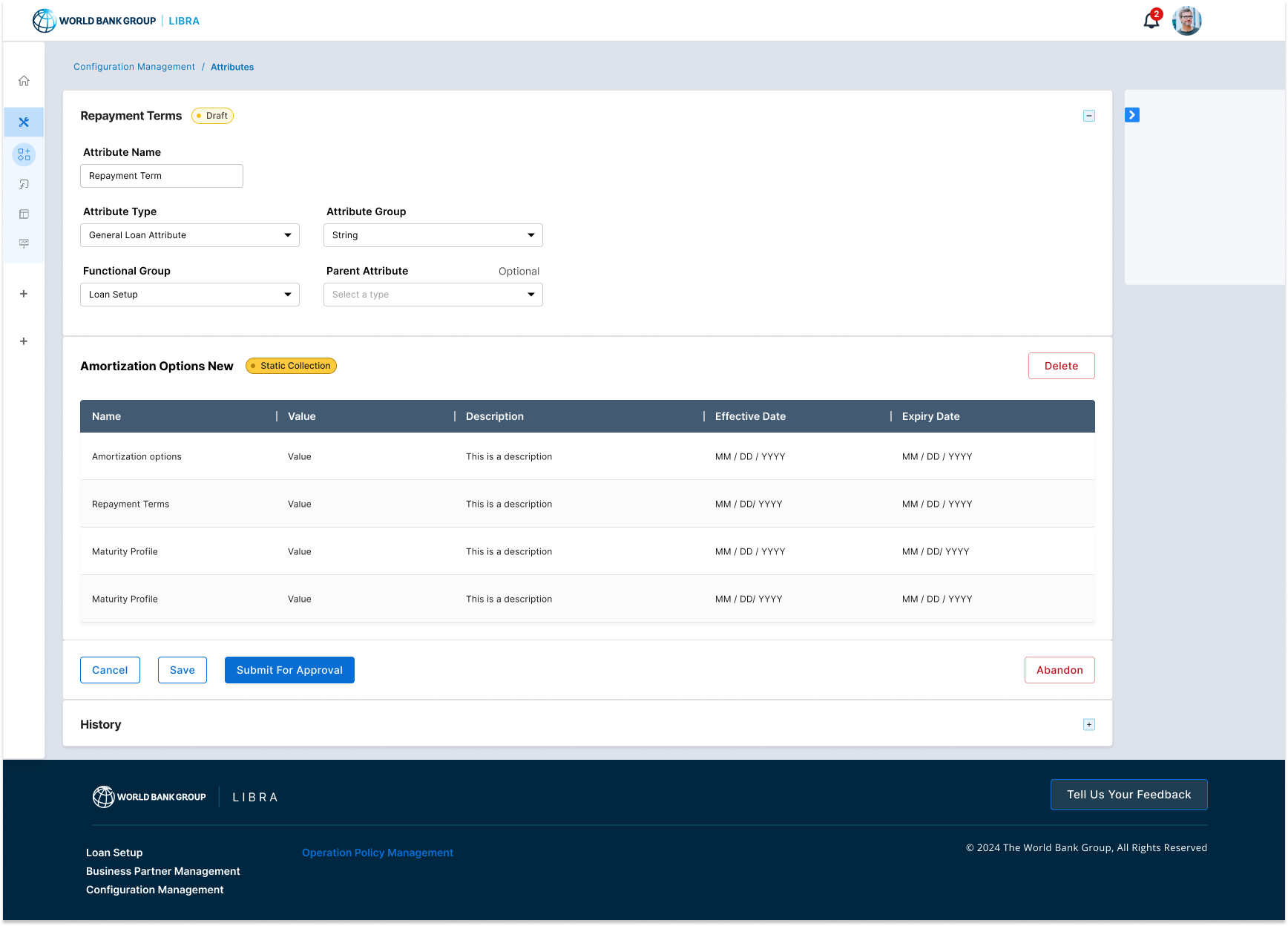Click the user profile avatar

(x=1186, y=21)
